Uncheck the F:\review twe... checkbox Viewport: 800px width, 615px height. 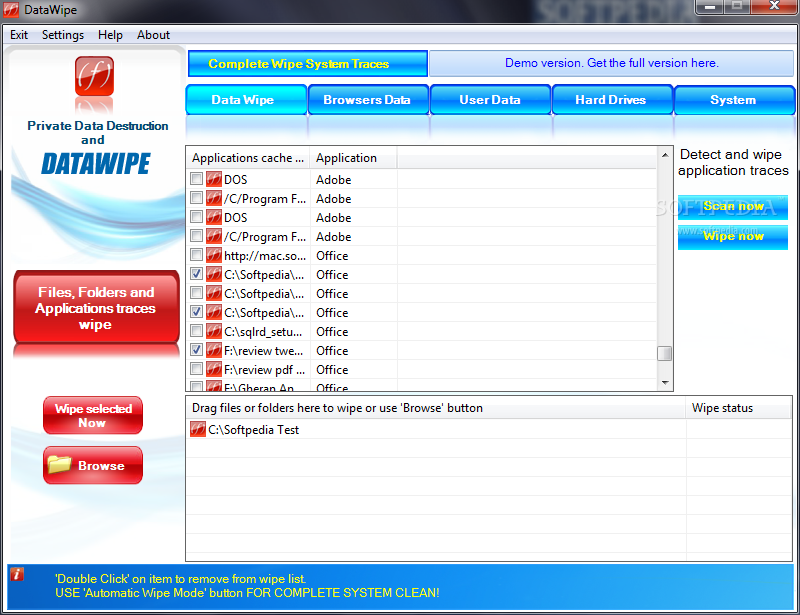click(196, 349)
